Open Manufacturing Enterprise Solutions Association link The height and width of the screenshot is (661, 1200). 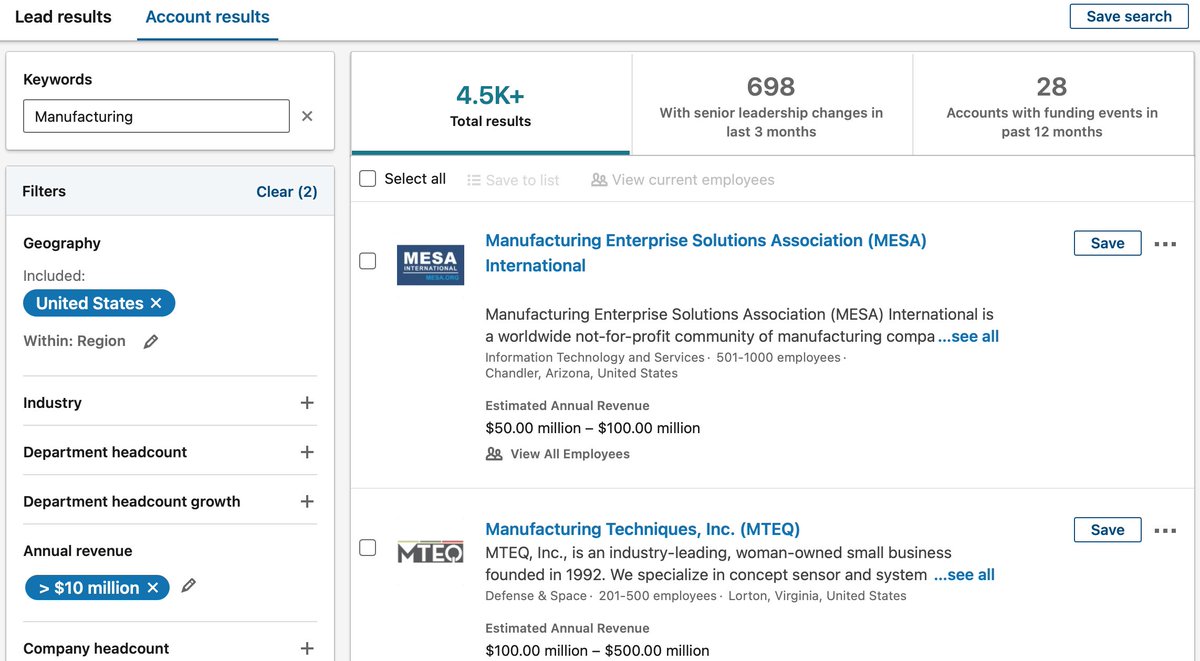pyautogui.click(x=706, y=253)
